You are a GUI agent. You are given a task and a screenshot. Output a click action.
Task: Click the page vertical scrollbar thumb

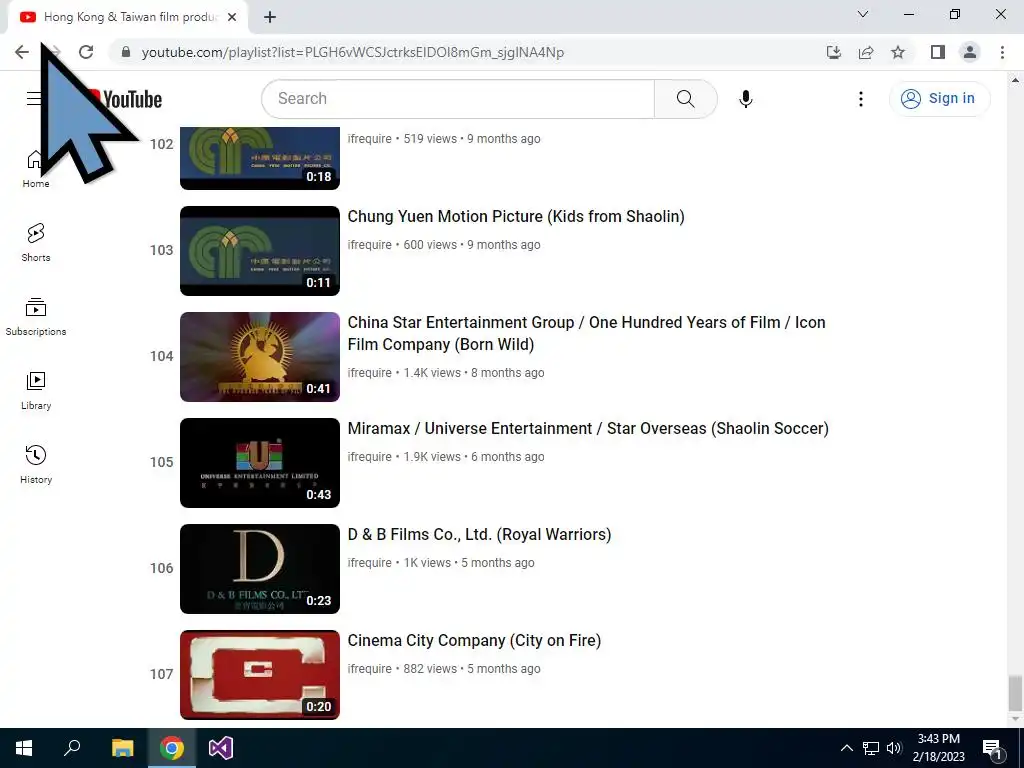click(x=1014, y=694)
